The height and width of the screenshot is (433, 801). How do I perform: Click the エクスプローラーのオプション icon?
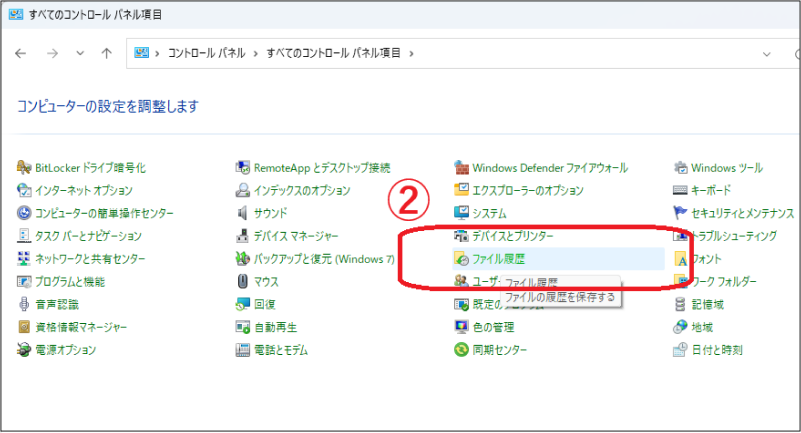(461, 190)
